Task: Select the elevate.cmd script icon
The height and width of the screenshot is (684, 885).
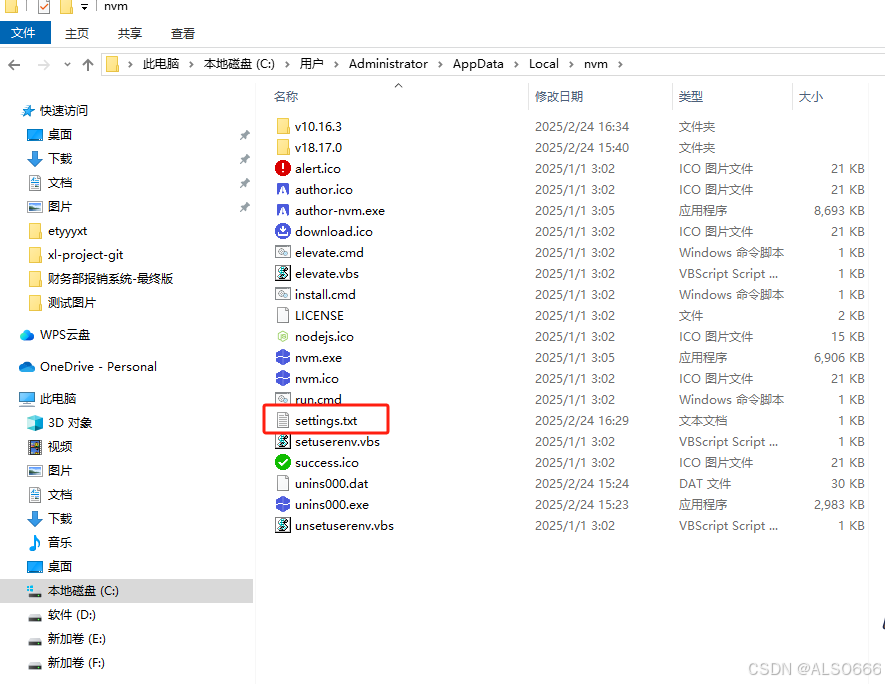Action: (283, 252)
